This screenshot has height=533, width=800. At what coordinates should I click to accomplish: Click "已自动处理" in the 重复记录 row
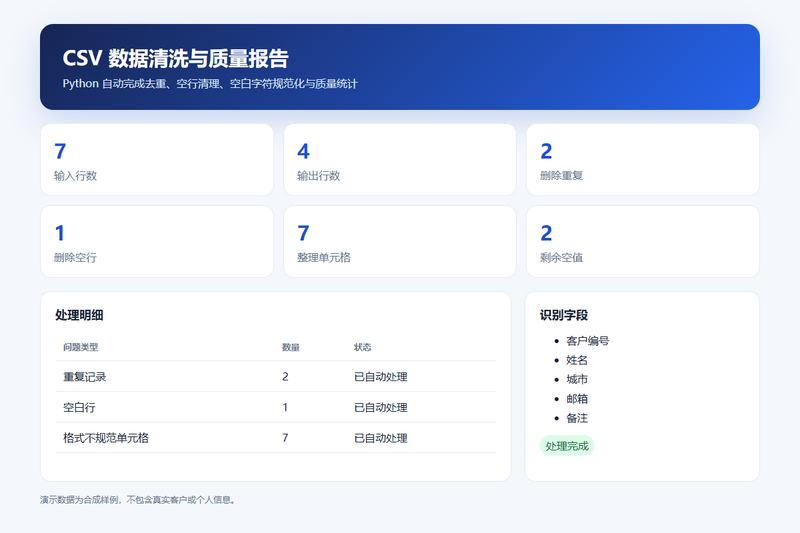tap(381, 377)
